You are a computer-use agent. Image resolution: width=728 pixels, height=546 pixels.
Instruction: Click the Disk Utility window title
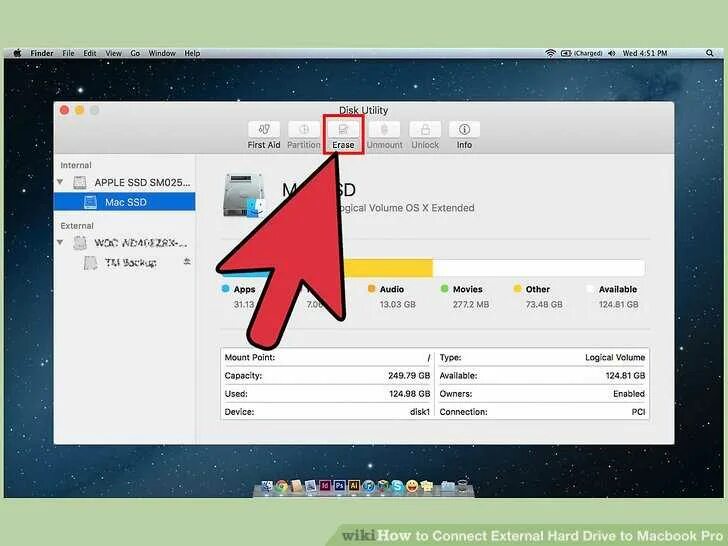[x=363, y=110]
